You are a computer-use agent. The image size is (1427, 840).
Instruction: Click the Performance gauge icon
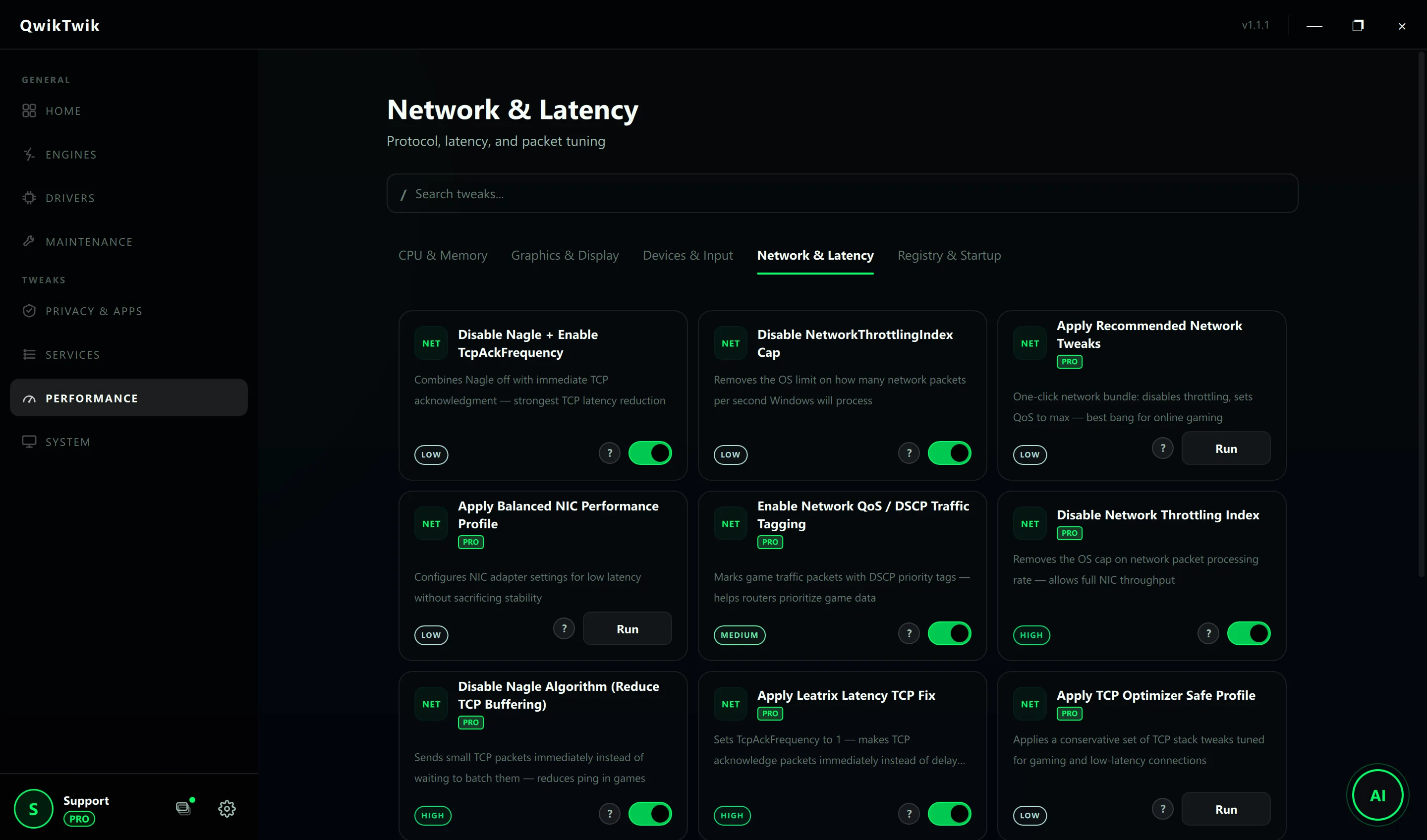(29, 398)
